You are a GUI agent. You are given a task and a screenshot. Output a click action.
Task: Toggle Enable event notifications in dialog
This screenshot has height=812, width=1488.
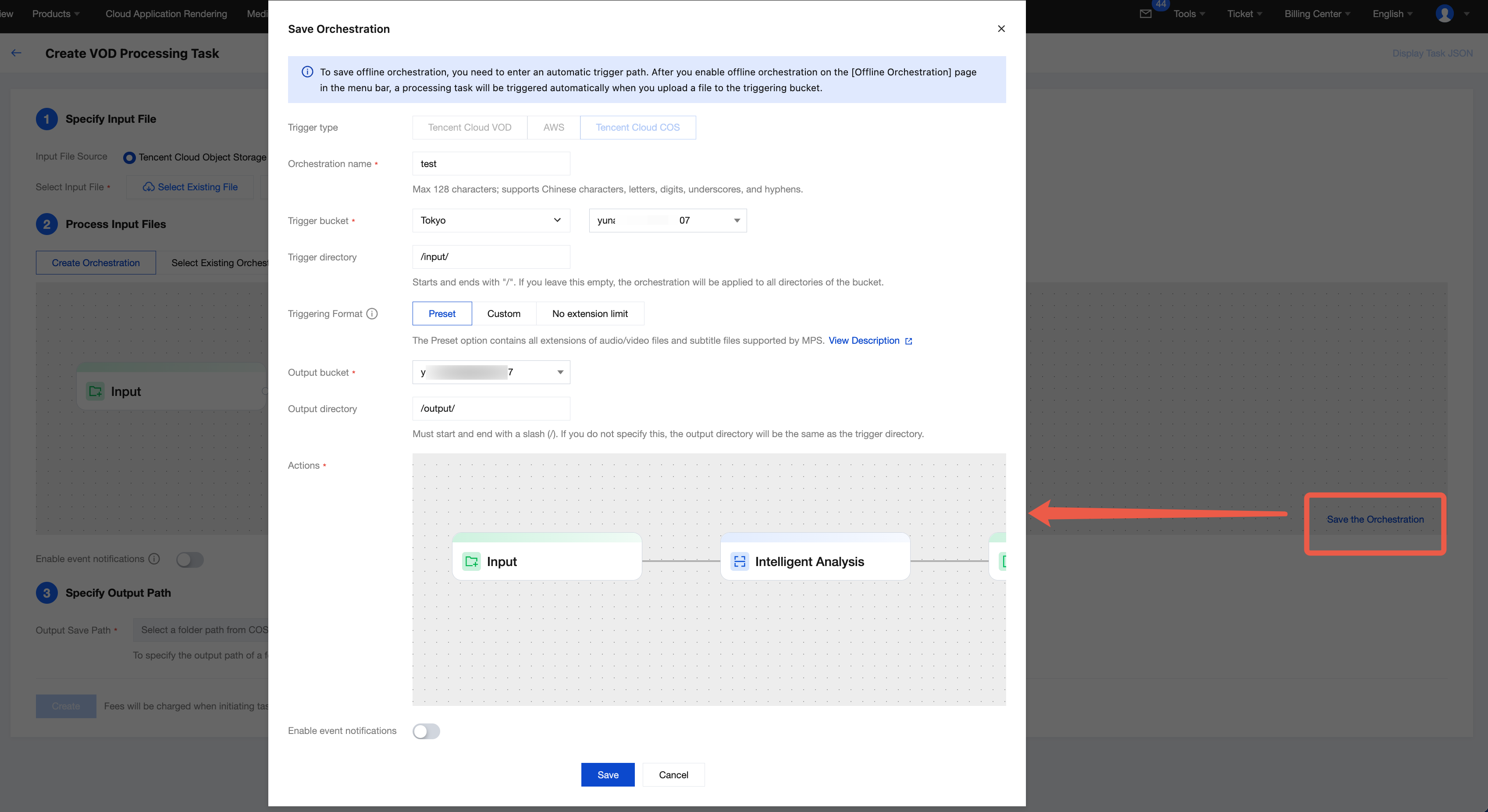point(426,731)
